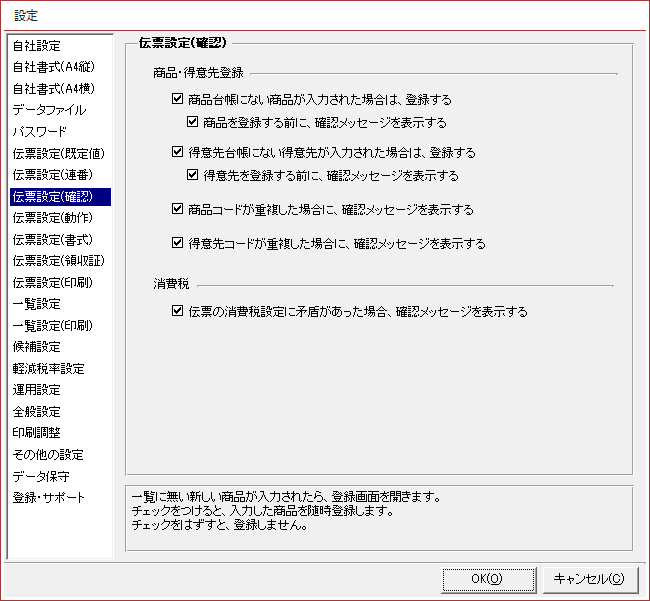The image size is (650, 601).
Task: Uncheck 得意先を登録する前に確認メッセージ checkbox
Action: [x=194, y=175]
